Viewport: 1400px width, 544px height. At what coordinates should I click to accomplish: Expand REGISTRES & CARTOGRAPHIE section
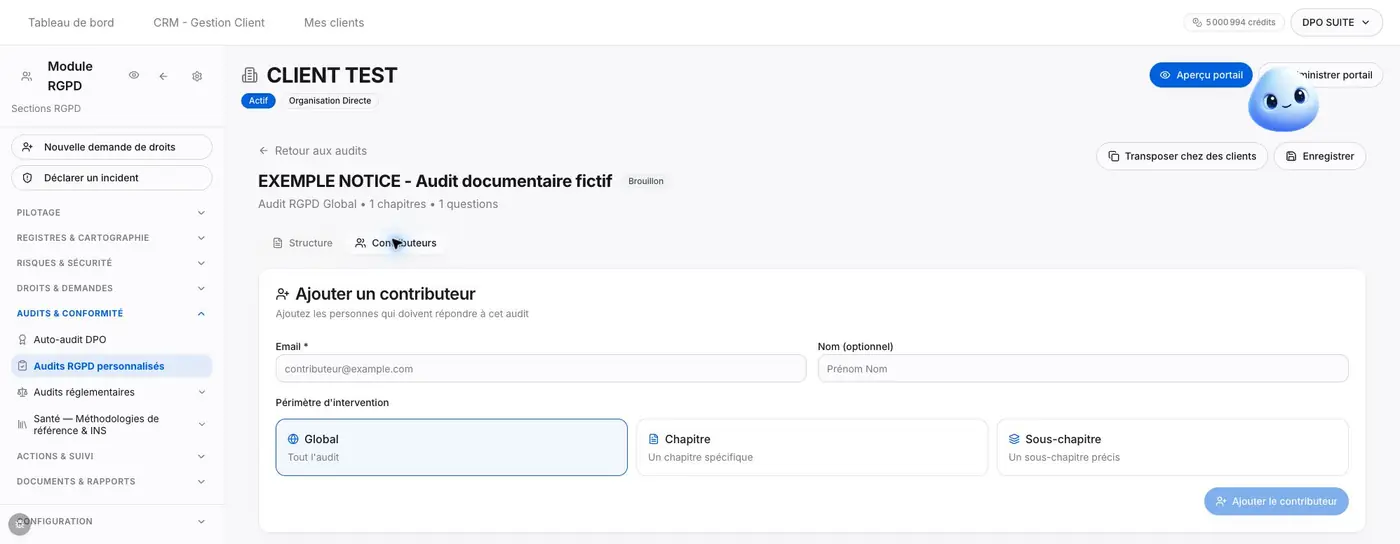[x=112, y=238]
